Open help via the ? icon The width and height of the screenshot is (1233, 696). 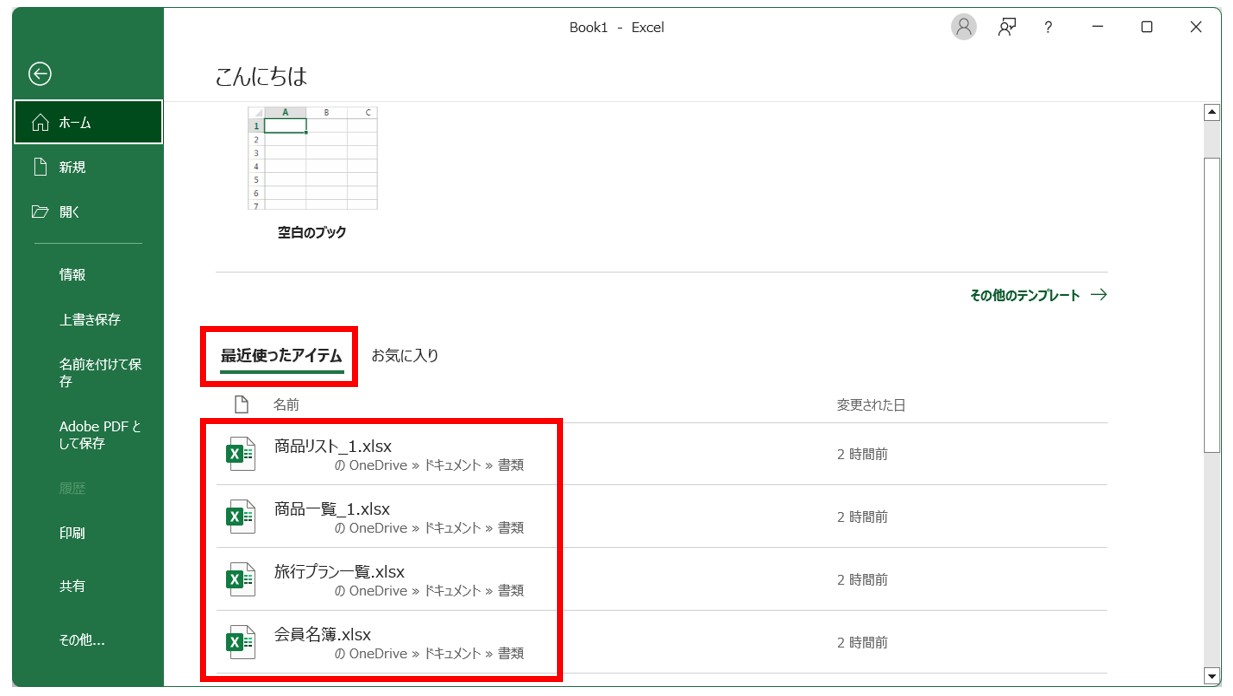[x=1046, y=27]
